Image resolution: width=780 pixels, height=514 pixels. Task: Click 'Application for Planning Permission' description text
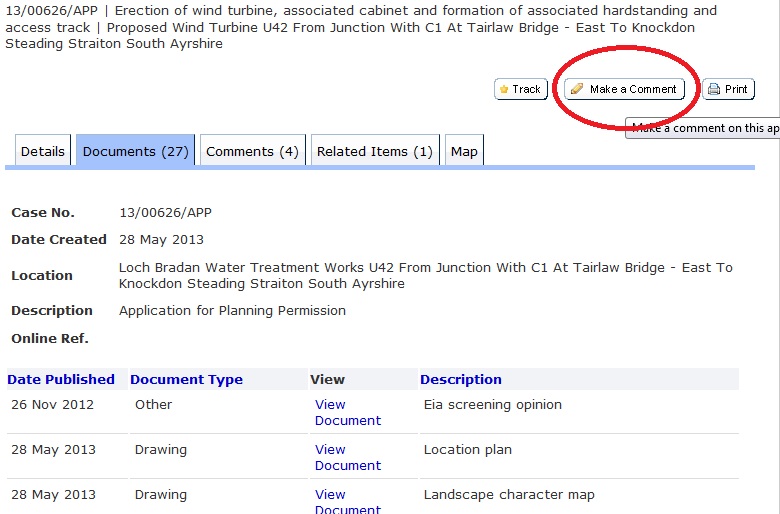pos(232,311)
